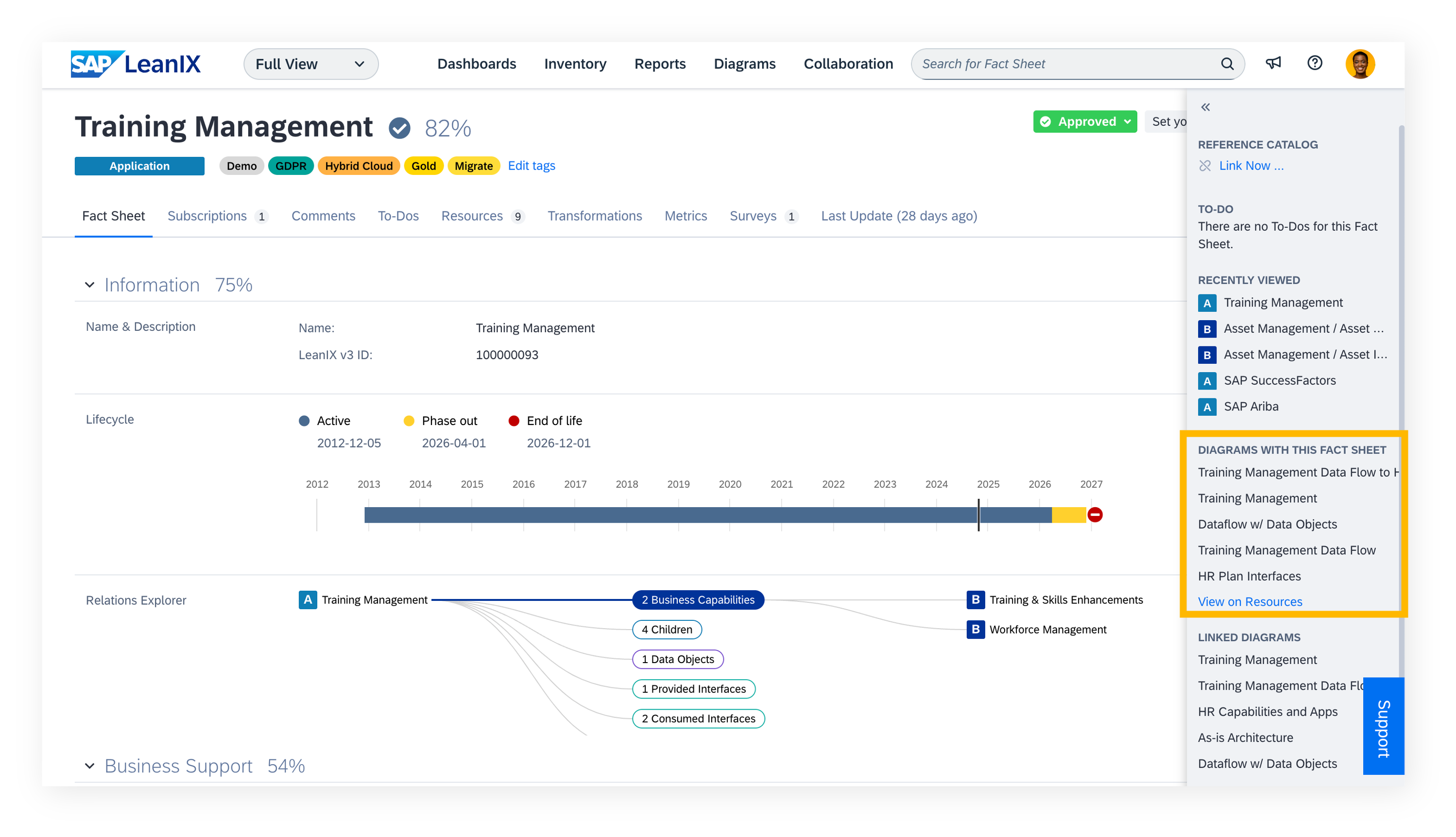Click the Application type badge
This screenshot has width=1456, height=837.
point(139,166)
